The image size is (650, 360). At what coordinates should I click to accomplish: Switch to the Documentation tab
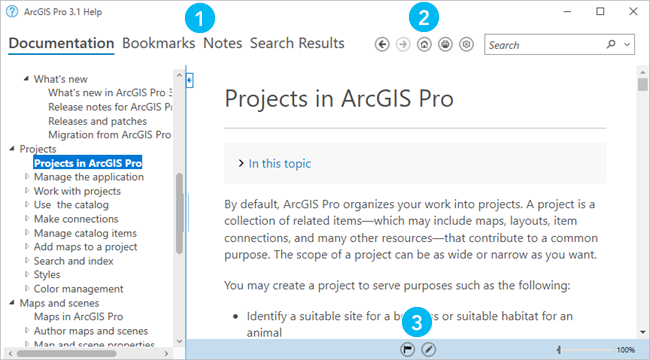click(x=61, y=43)
